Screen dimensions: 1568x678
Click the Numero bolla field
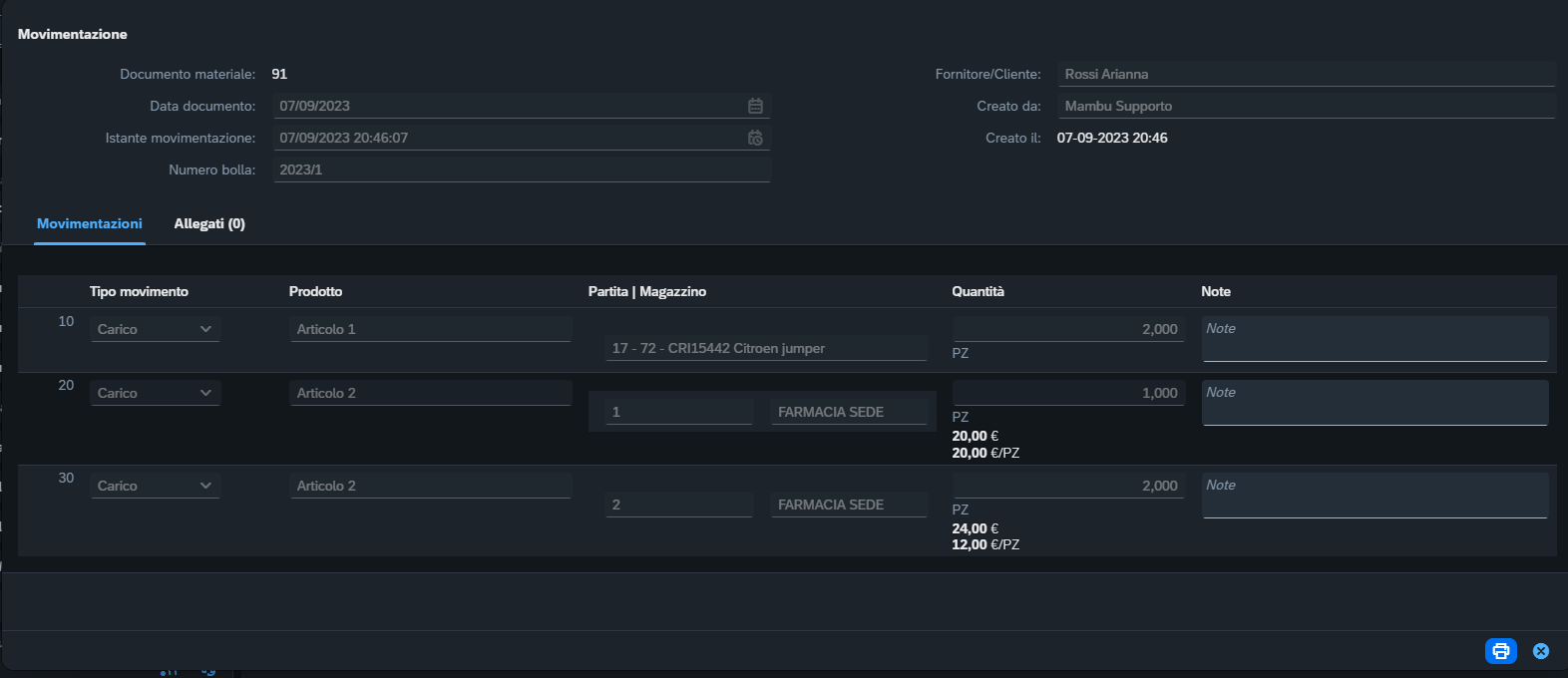522,169
